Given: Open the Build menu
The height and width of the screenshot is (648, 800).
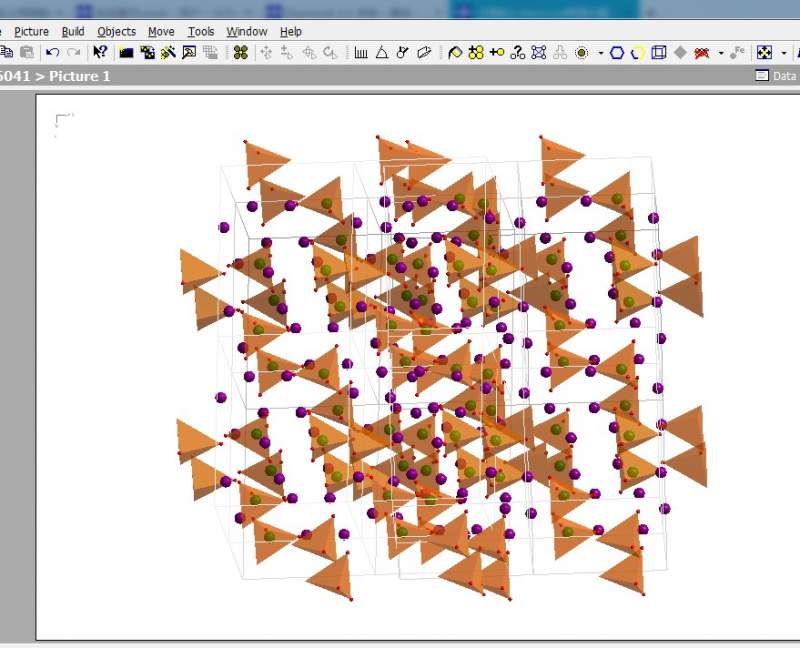Looking at the screenshot, I should [x=73, y=32].
